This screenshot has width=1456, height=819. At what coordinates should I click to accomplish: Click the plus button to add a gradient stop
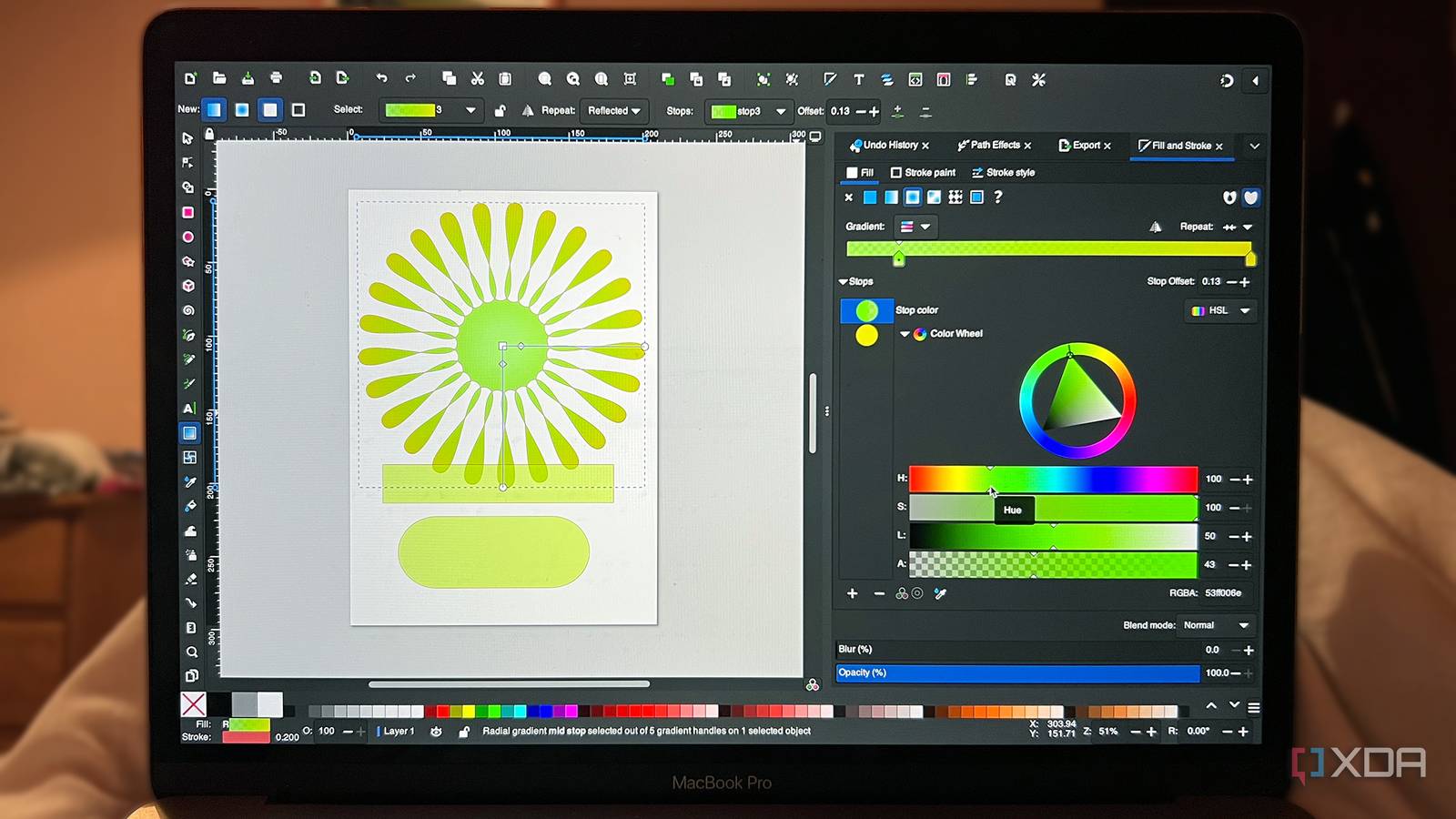(x=853, y=592)
